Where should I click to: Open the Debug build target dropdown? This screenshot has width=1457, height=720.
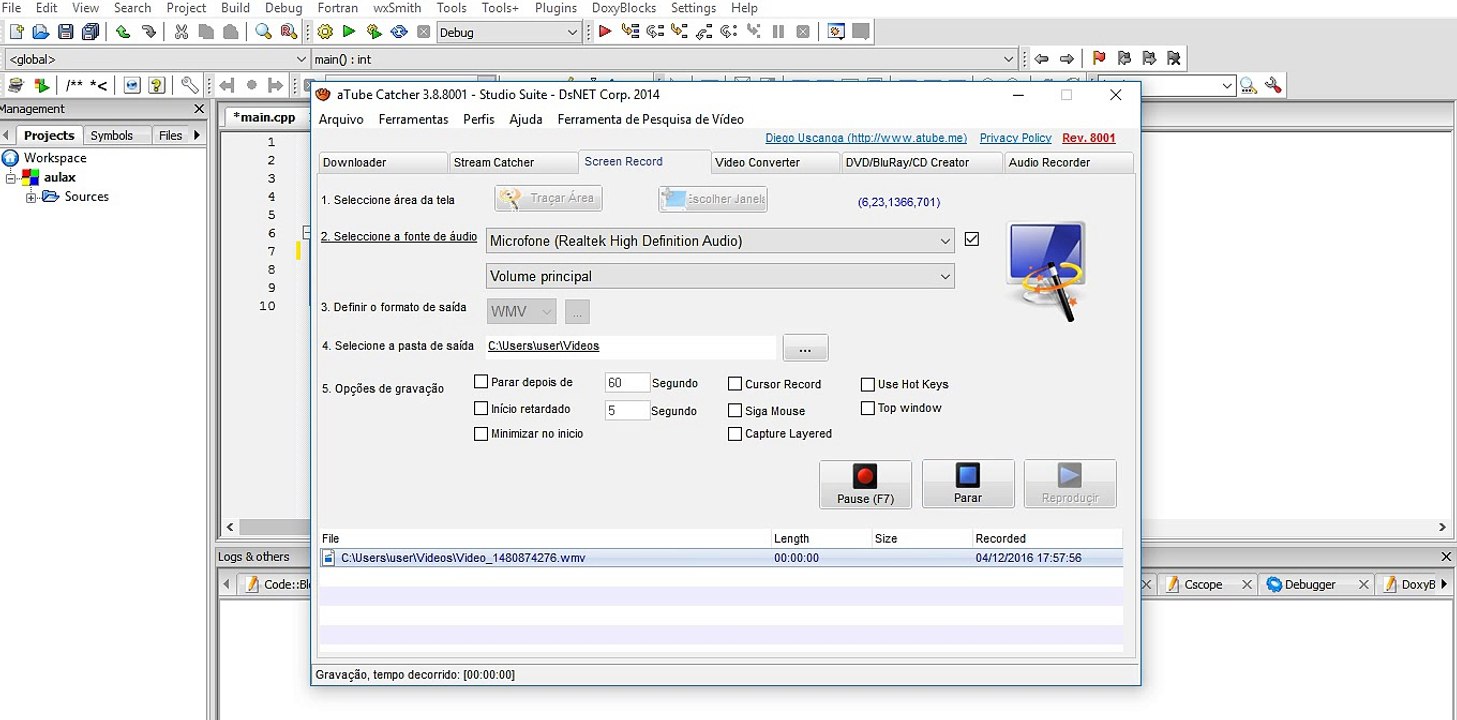click(509, 32)
